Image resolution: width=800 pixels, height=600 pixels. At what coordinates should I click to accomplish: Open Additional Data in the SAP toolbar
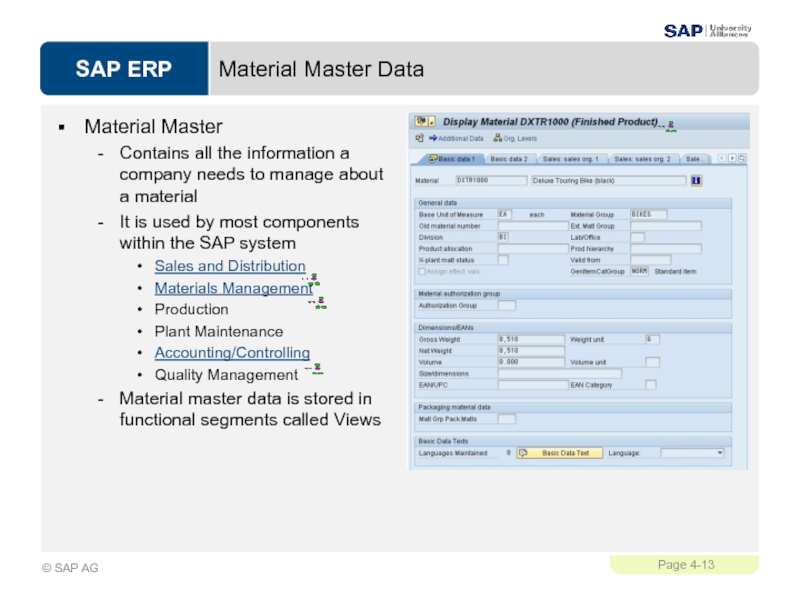coord(456,138)
